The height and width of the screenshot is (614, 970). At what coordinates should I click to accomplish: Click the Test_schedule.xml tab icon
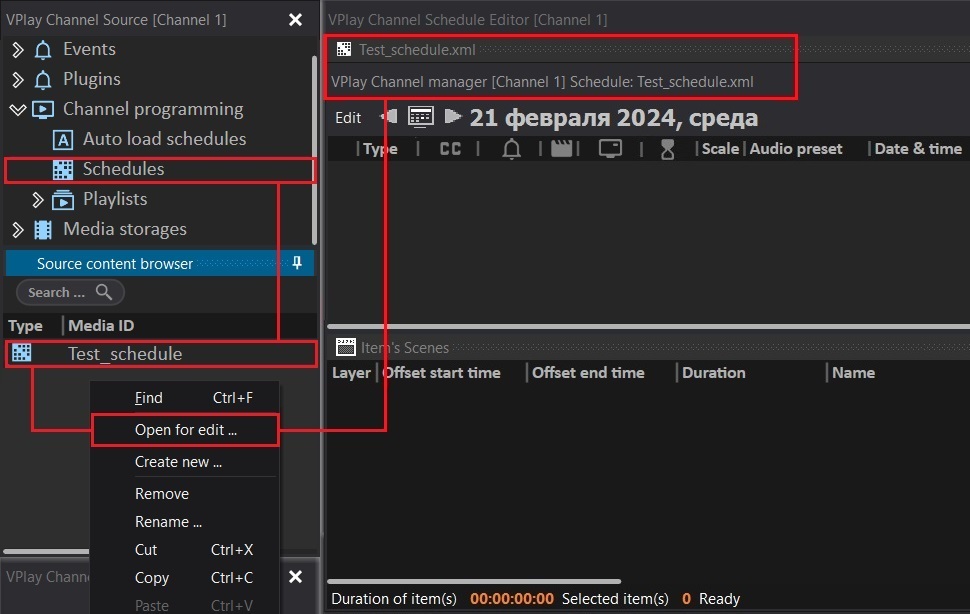click(x=344, y=49)
